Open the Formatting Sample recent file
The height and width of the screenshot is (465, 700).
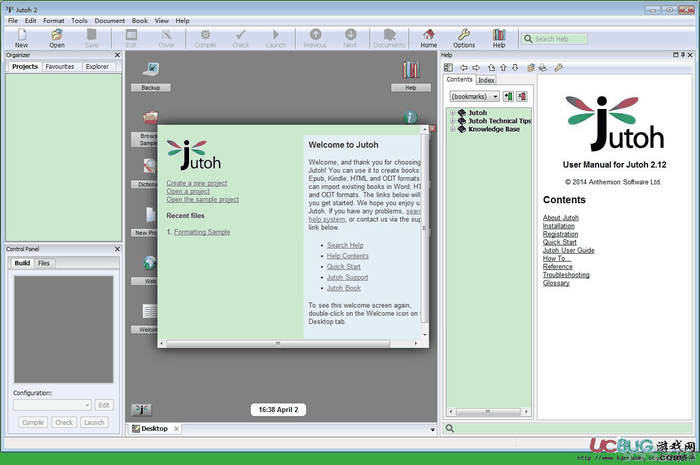(x=202, y=232)
